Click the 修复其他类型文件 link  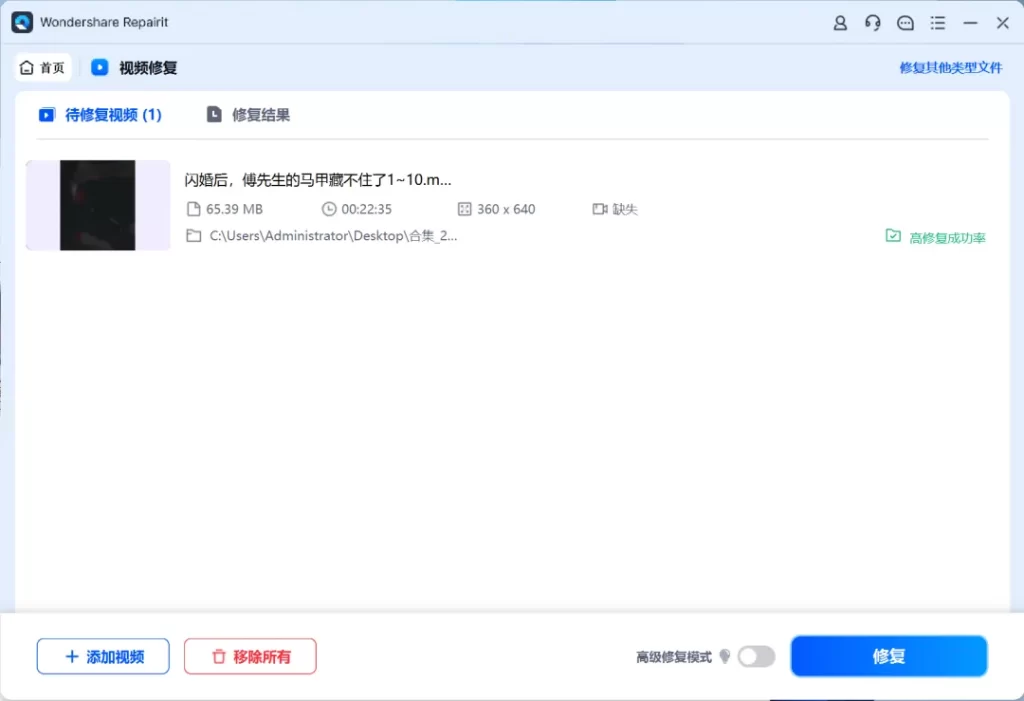pos(951,68)
